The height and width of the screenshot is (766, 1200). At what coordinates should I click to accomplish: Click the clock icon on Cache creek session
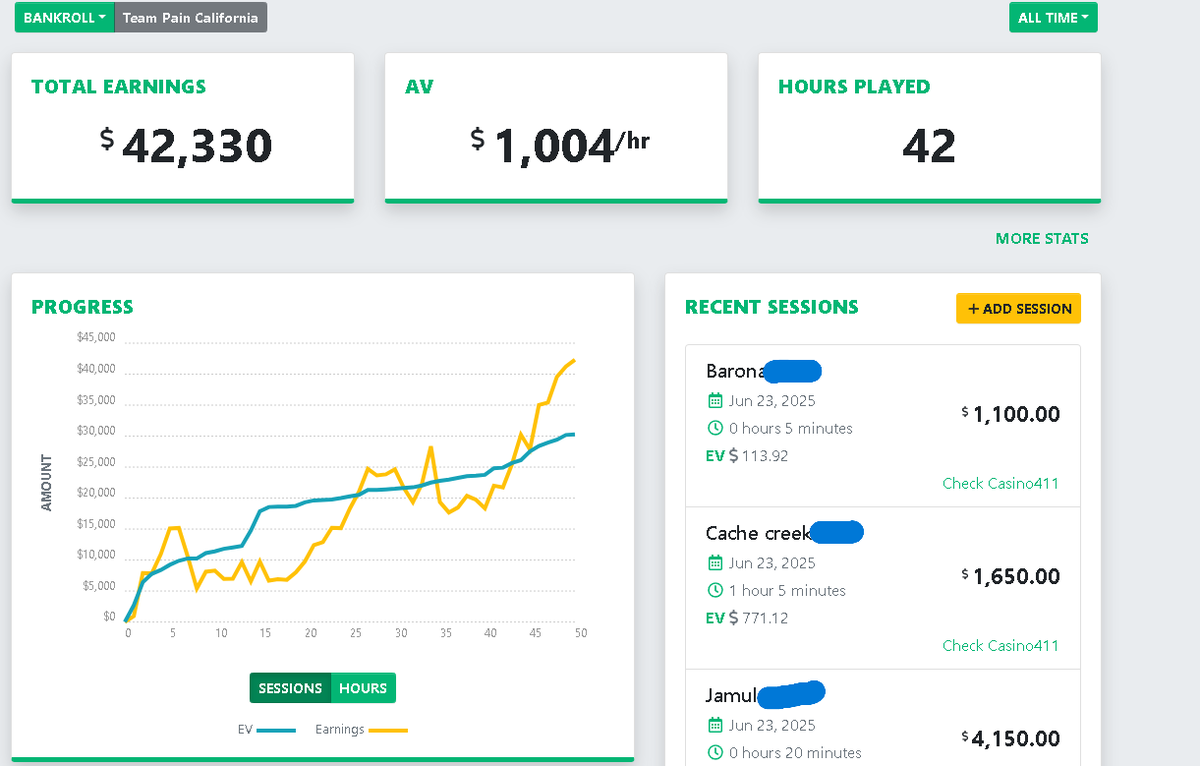716,590
